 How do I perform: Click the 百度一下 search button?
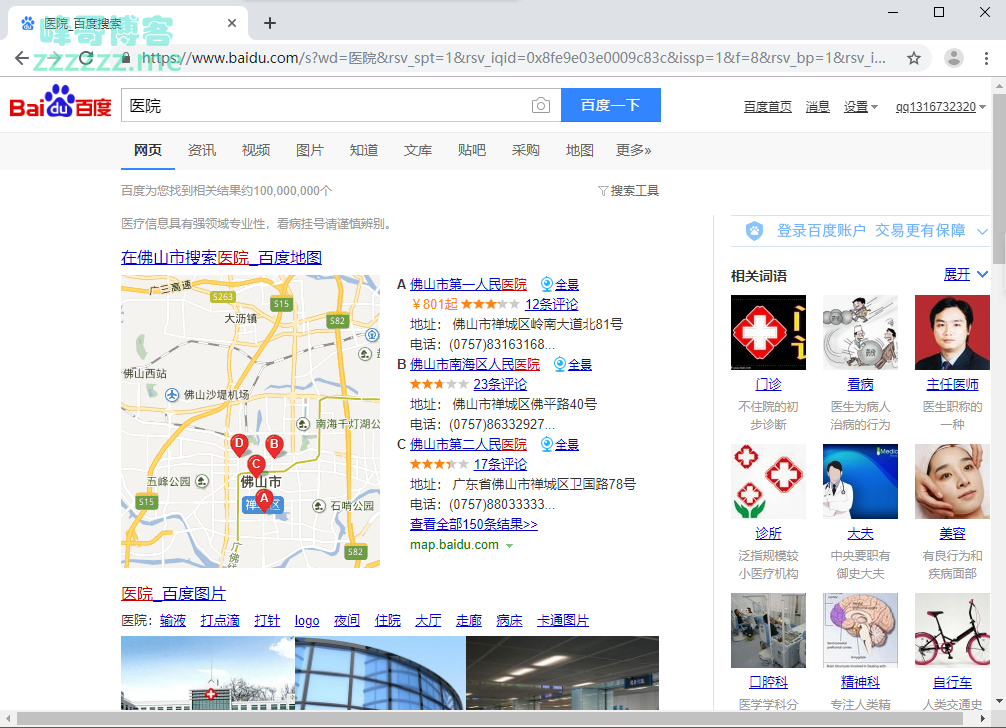611,105
